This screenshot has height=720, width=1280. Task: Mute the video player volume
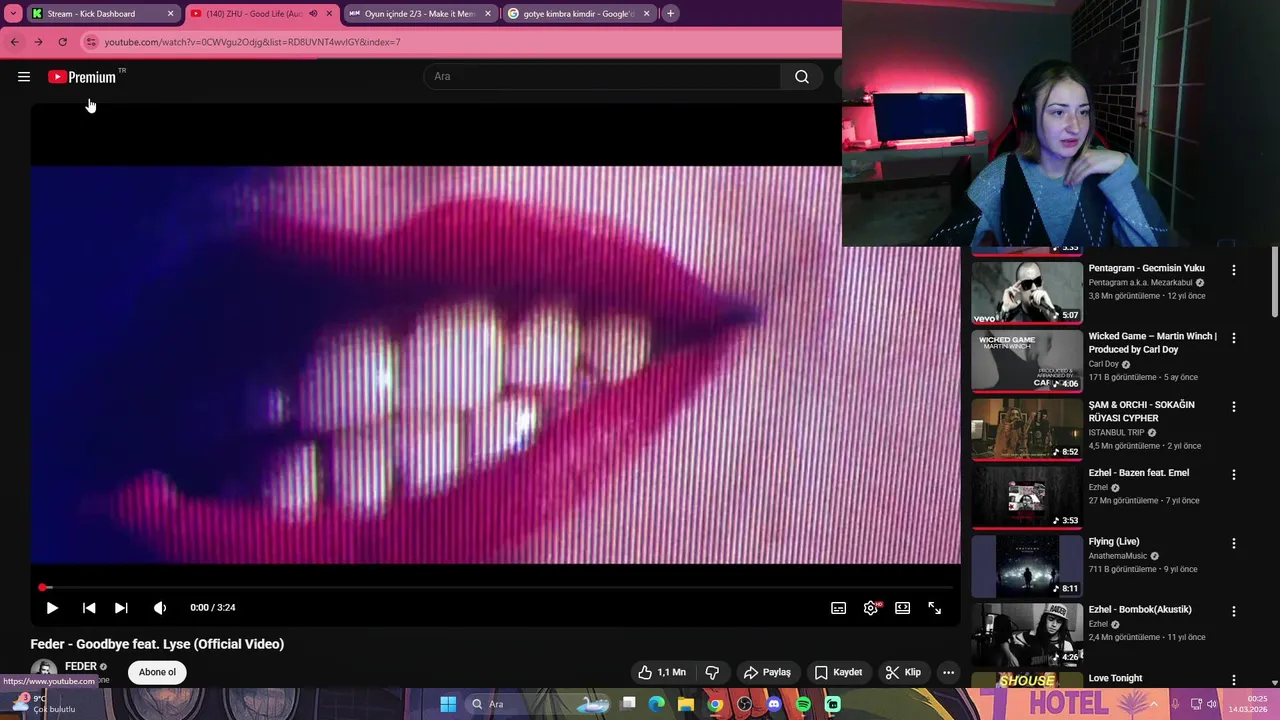pos(160,608)
